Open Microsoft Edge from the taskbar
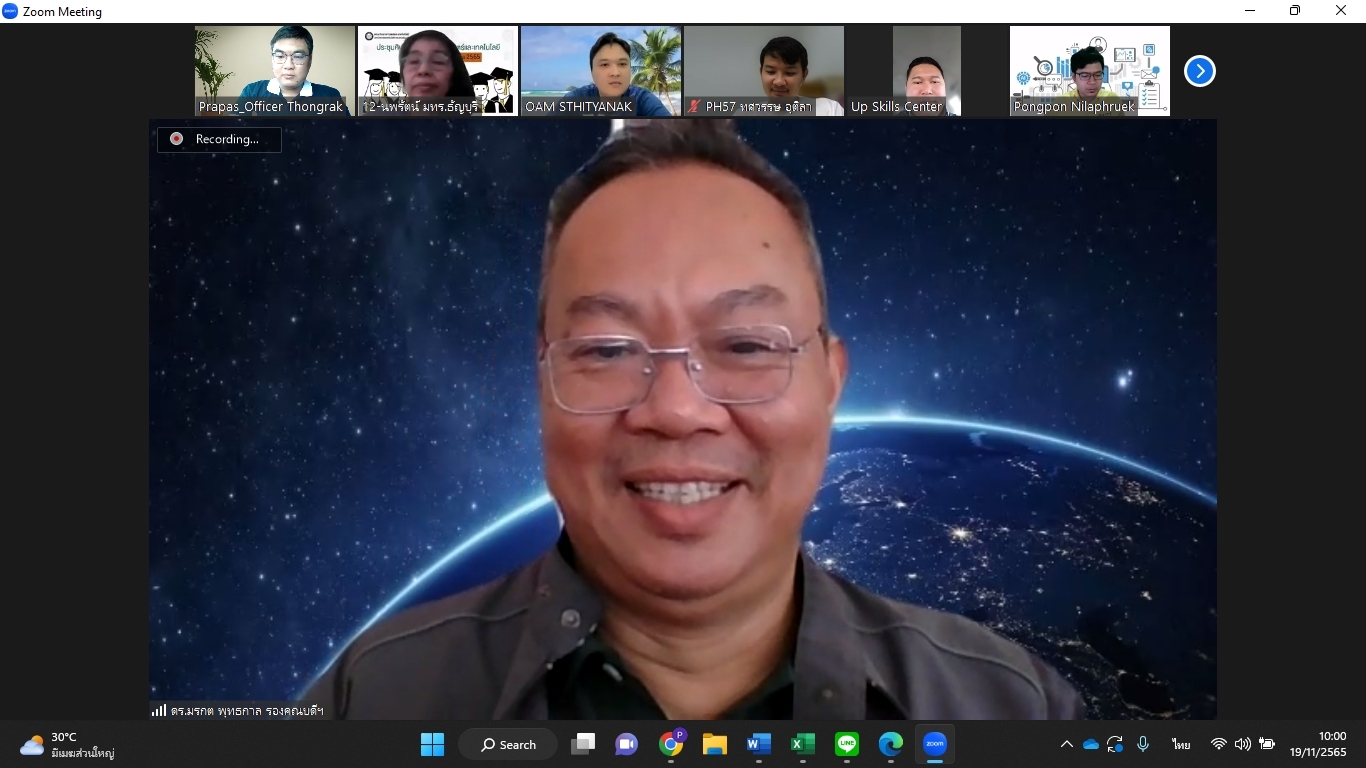The width and height of the screenshot is (1366, 768). click(891, 744)
